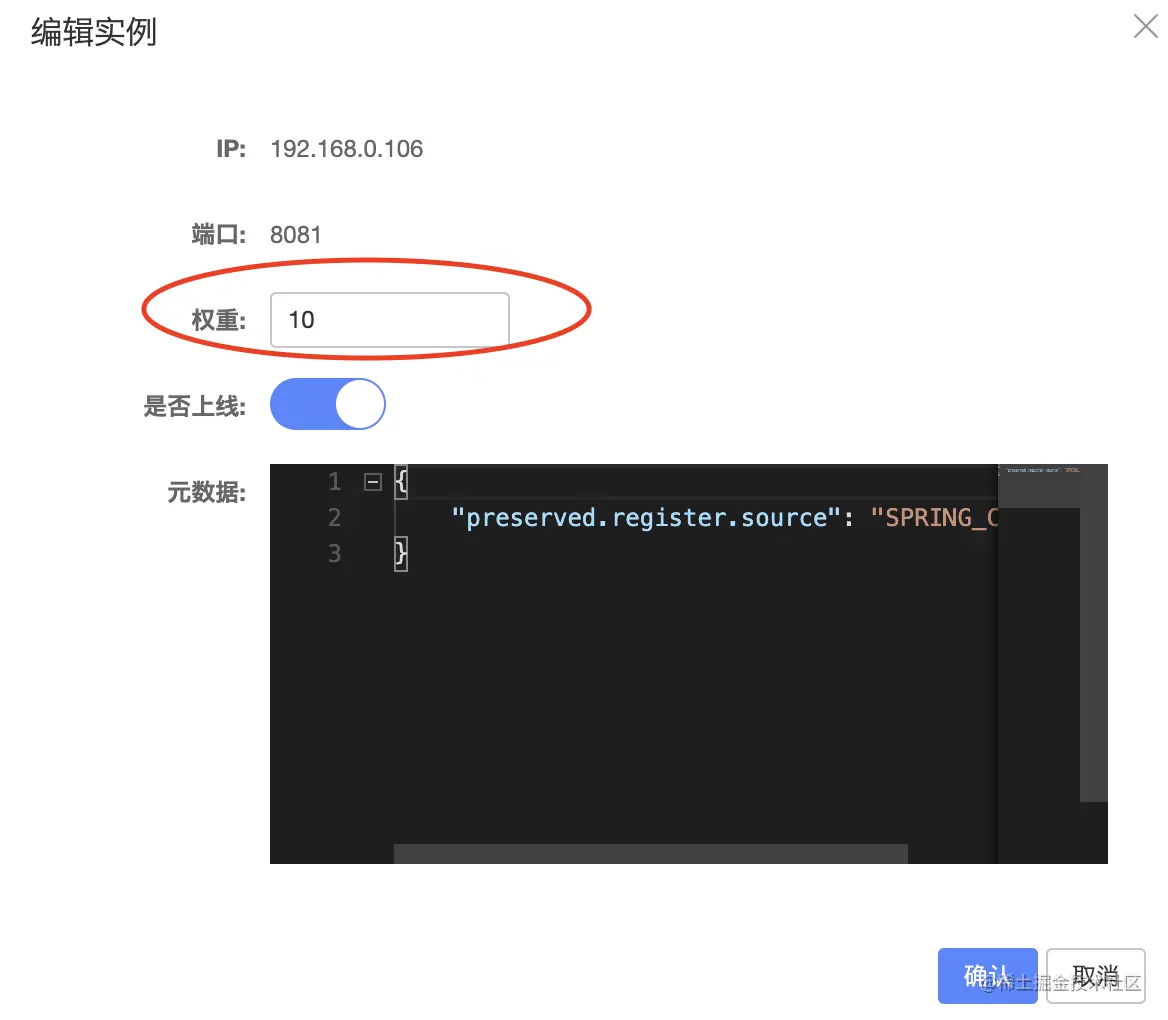Close the 编辑实例 dialog with the X icon
The image size is (1168, 1020).
(1145, 26)
